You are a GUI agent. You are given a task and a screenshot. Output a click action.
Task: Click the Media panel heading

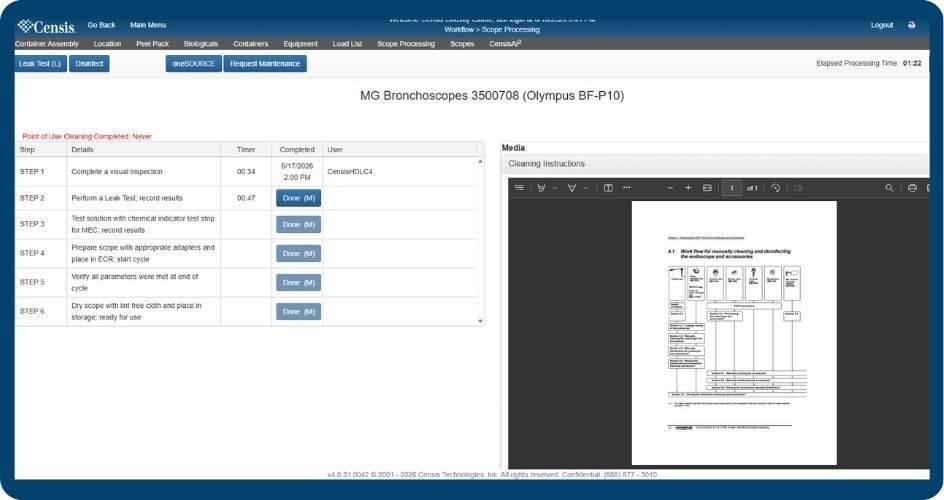coord(513,147)
